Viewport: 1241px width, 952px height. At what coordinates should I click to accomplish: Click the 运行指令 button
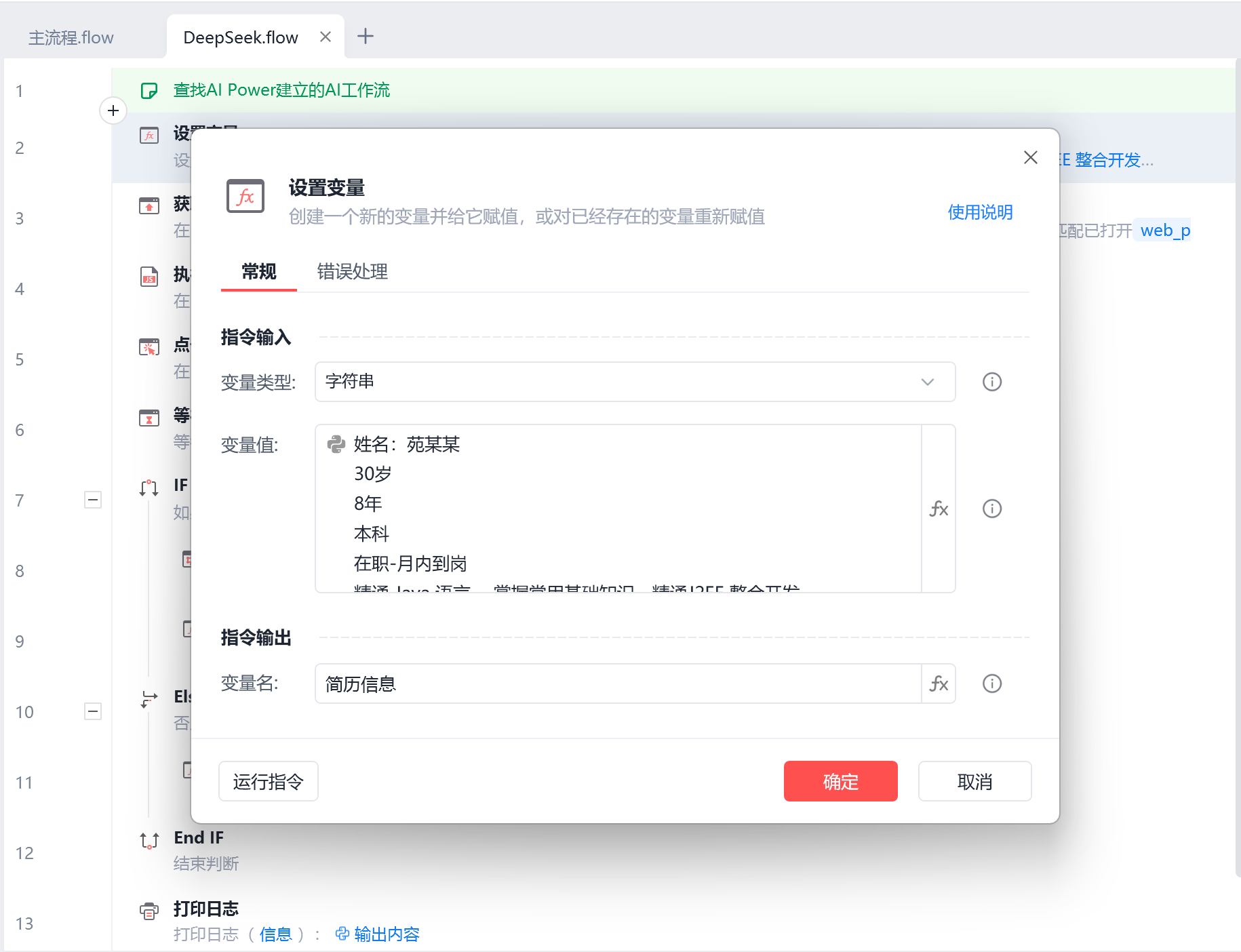269,781
